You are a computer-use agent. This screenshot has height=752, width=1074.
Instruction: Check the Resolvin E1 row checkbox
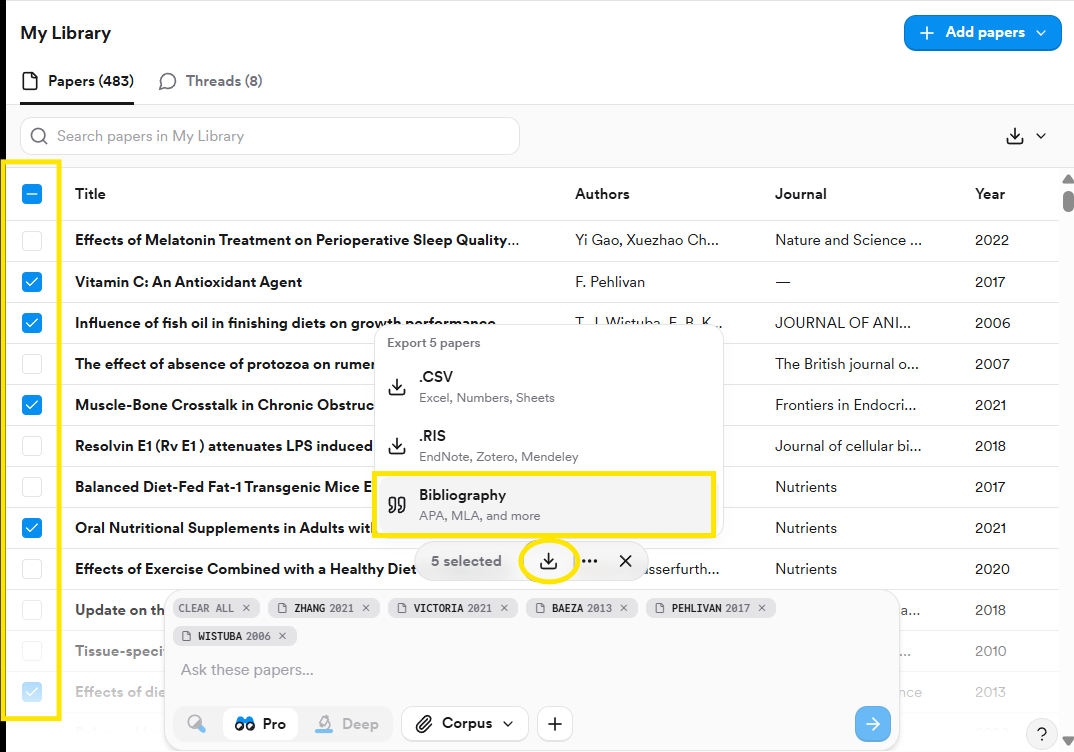tap(32, 446)
